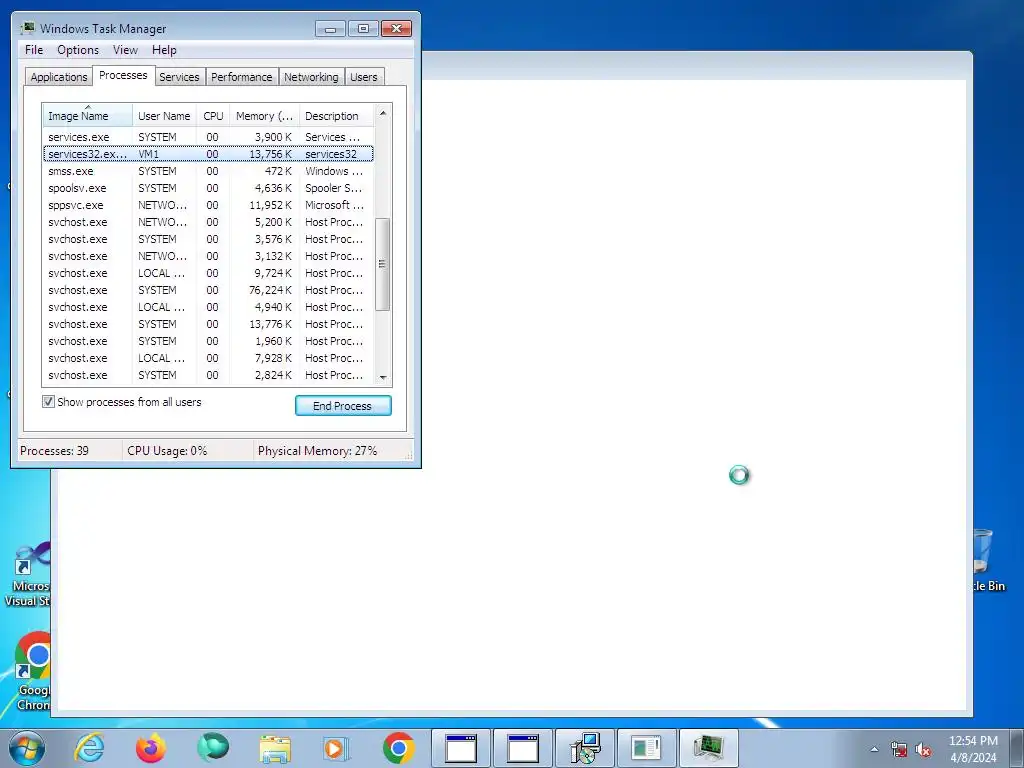Click the End Process button
Screen dimensions: 1024x768
coord(343,406)
